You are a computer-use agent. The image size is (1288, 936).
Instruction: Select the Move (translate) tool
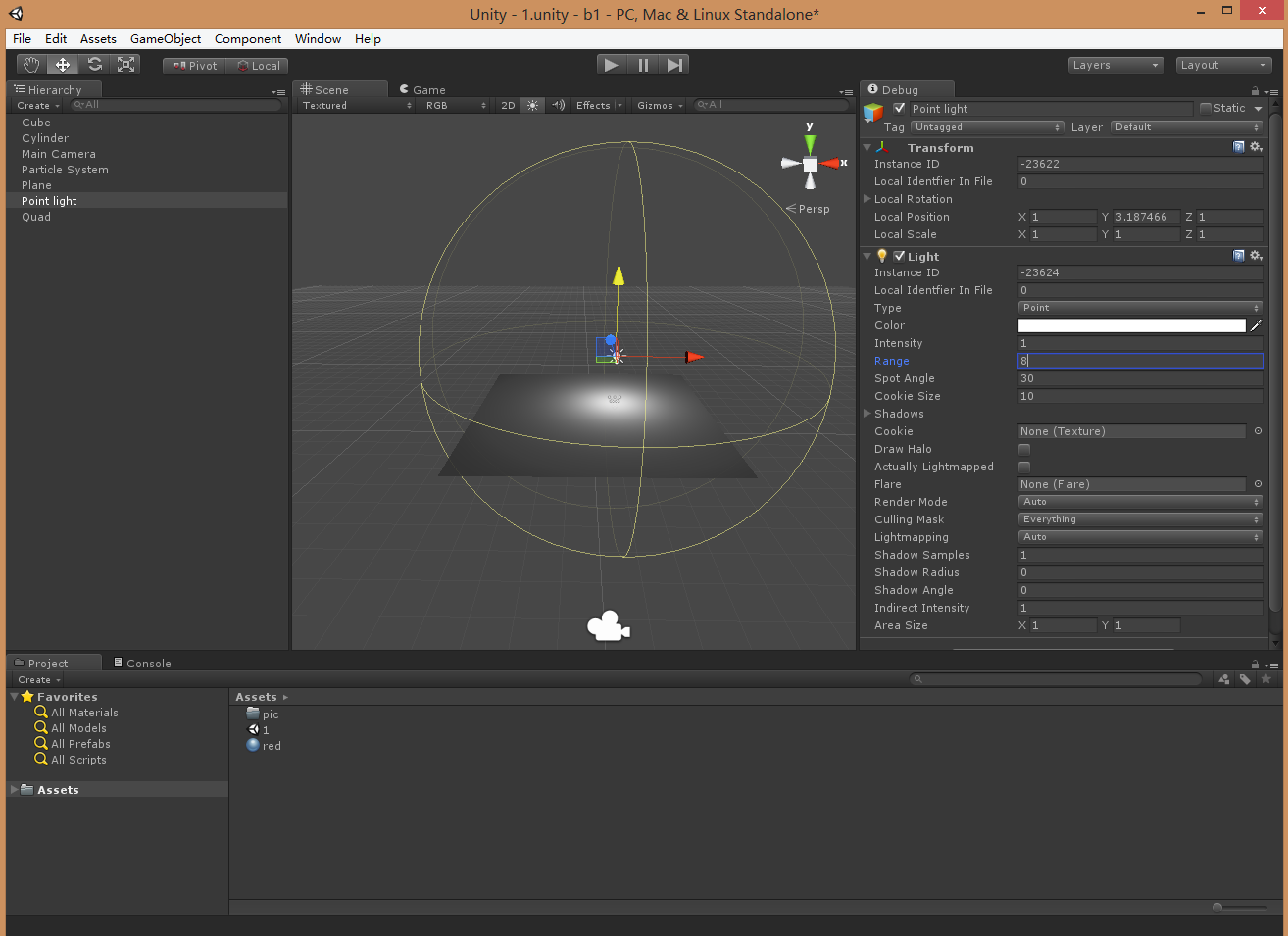point(63,65)
